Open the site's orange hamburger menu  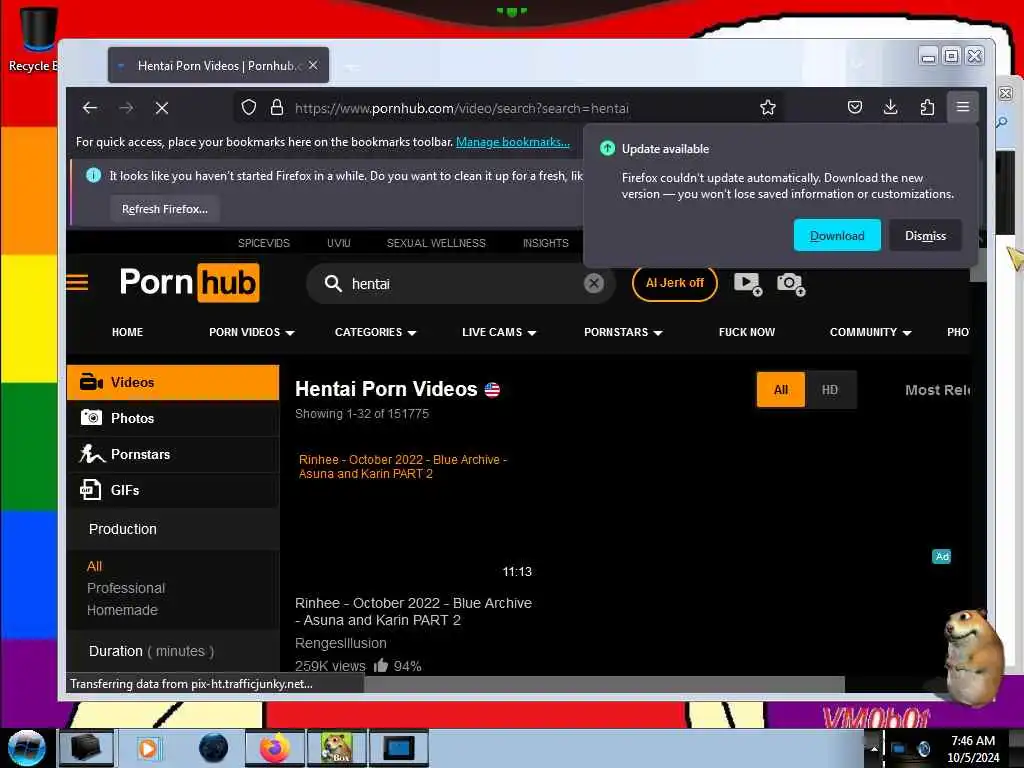tap(77, 283)
